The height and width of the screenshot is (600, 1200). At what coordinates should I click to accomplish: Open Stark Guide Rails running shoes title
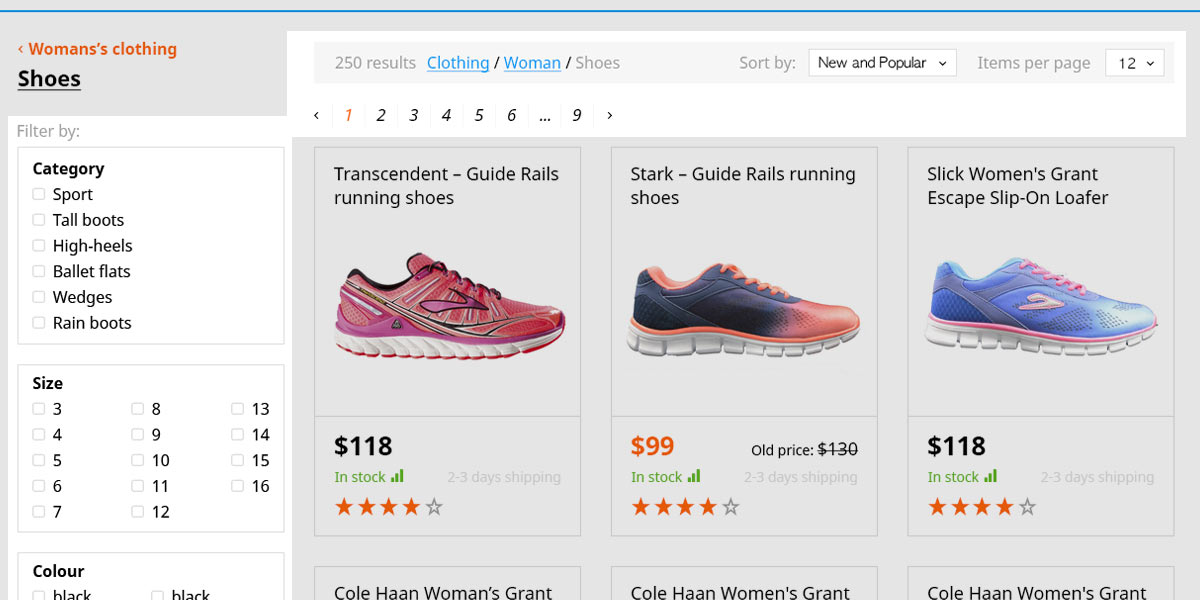coord(743,186)
